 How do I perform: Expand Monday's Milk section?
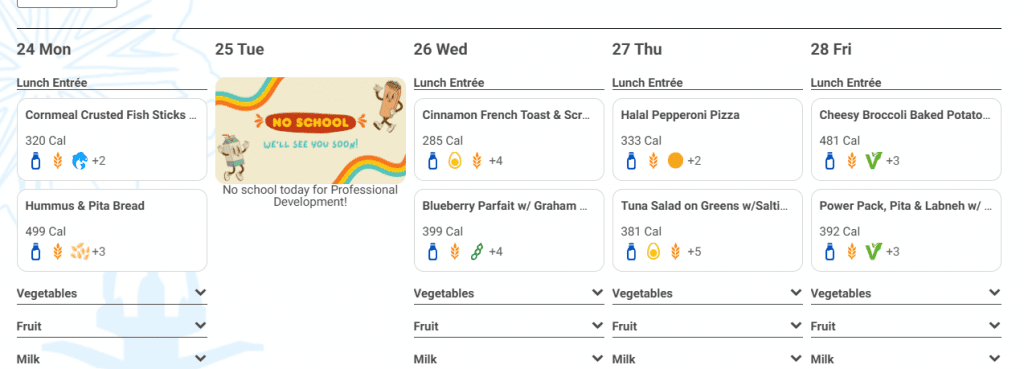click(112, 359)
